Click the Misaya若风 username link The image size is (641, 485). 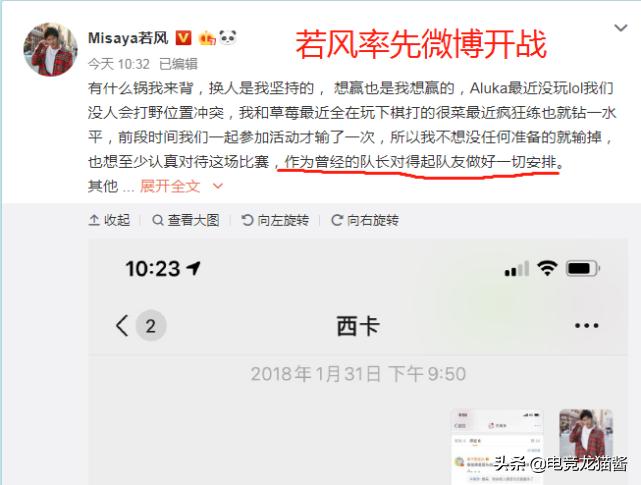(128, 38)
